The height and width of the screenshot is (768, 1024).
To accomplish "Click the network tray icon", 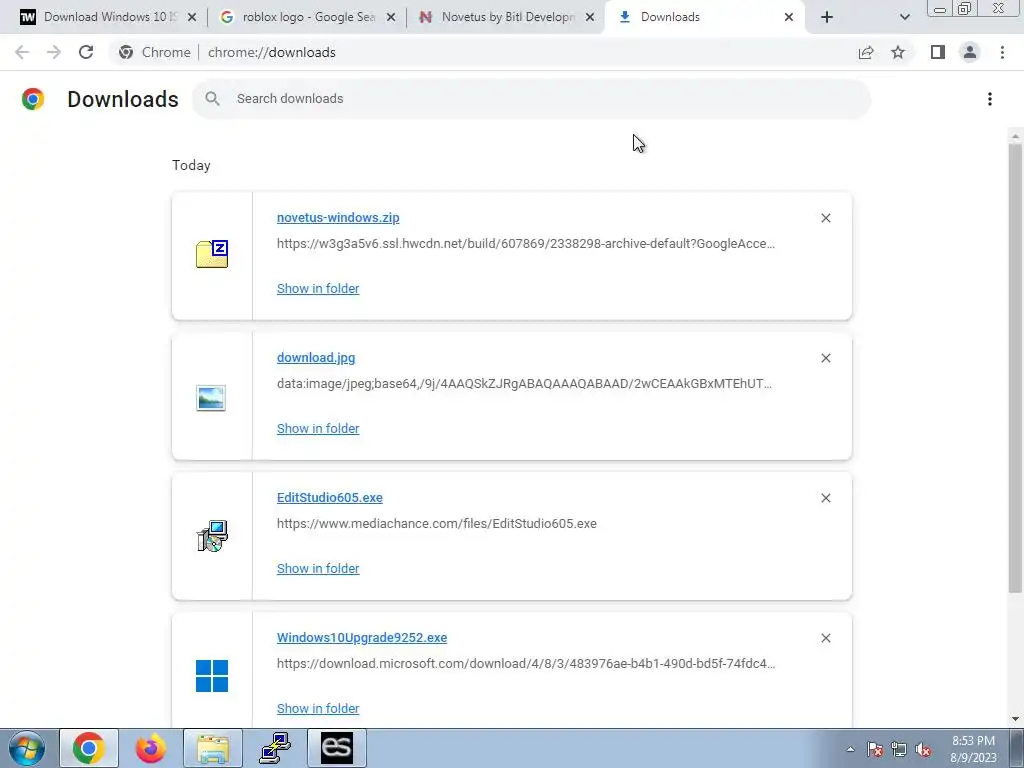I will pyautogui.click(x=899, y=749).
